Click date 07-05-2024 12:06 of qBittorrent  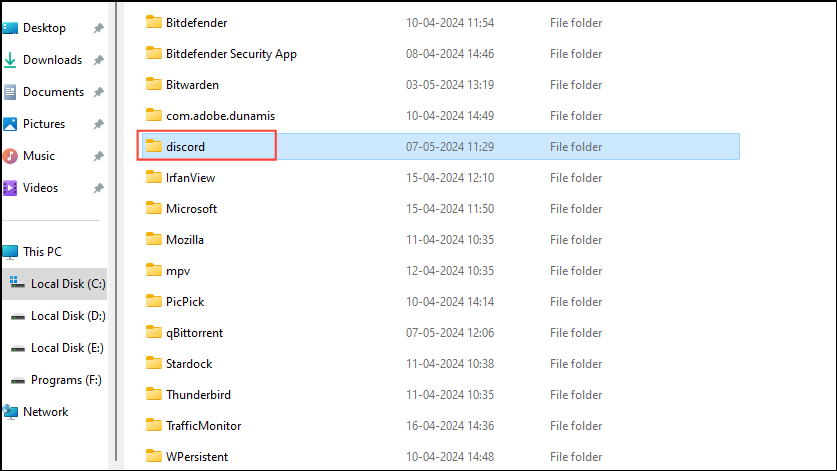449,333
